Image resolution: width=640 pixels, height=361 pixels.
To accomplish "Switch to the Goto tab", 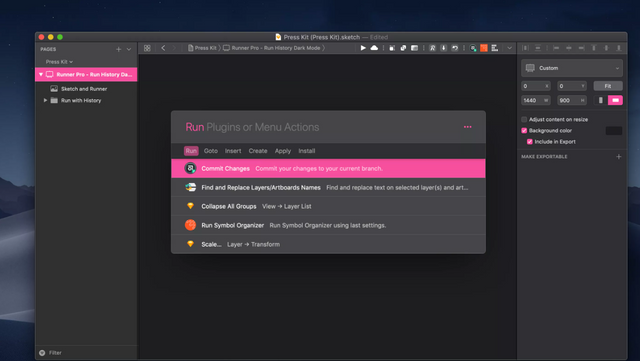I will click(211, 151).
